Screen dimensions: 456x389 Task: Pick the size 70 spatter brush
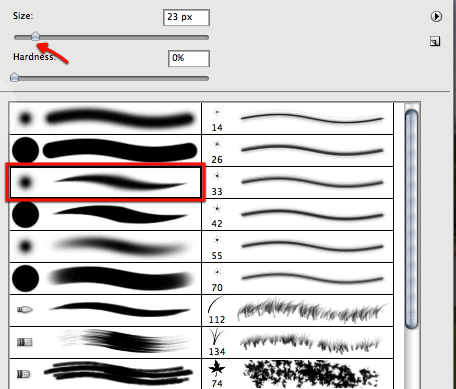coord(298,279)
